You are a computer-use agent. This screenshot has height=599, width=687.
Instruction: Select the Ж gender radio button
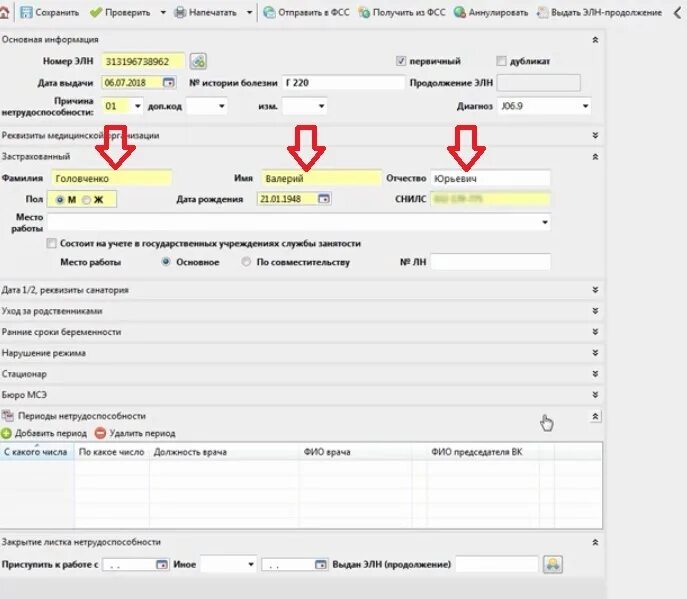pyautogui.click(x=86, y=200)
